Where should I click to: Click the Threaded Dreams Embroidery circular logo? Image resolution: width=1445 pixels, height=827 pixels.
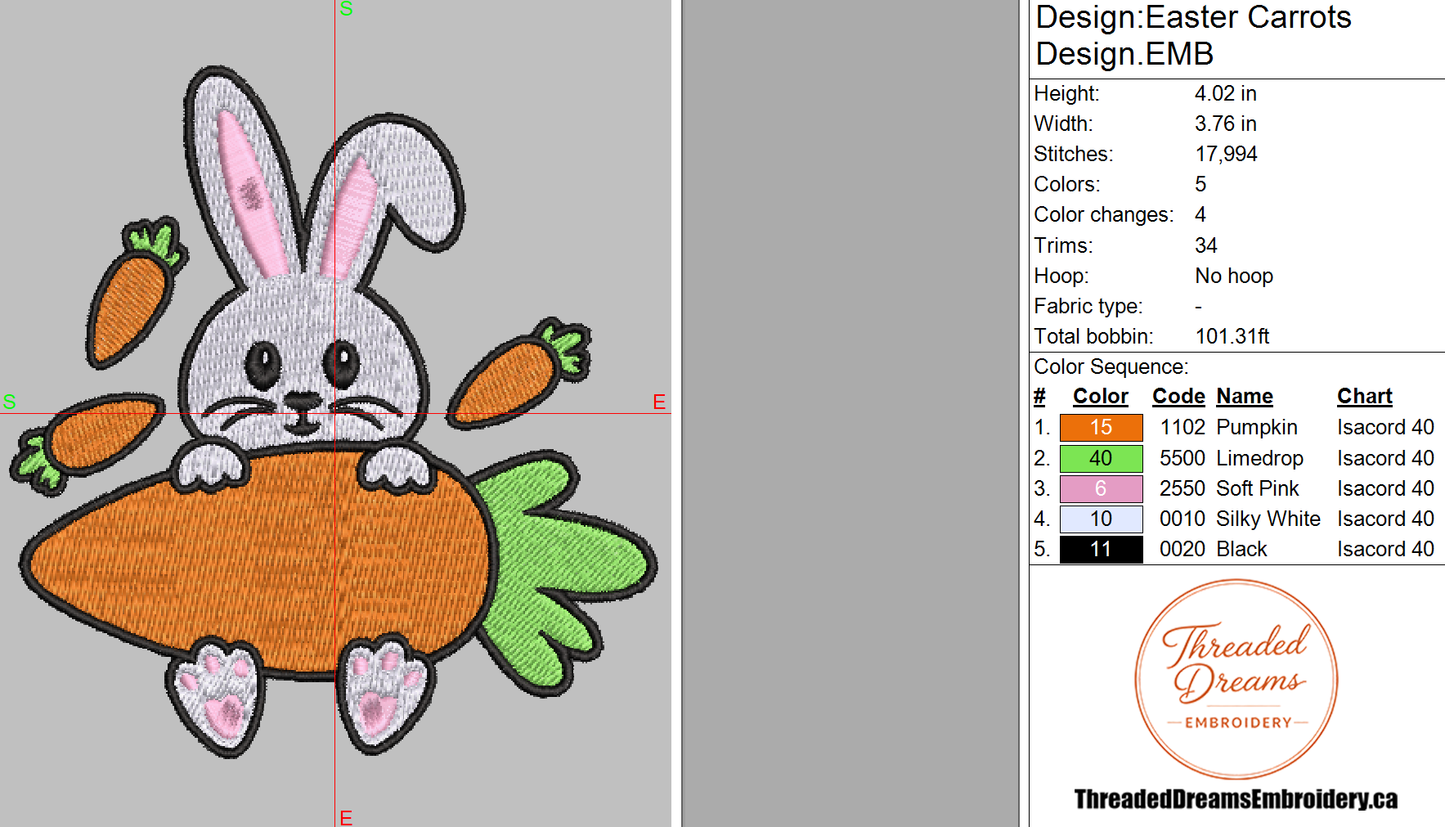(1237, 680)
